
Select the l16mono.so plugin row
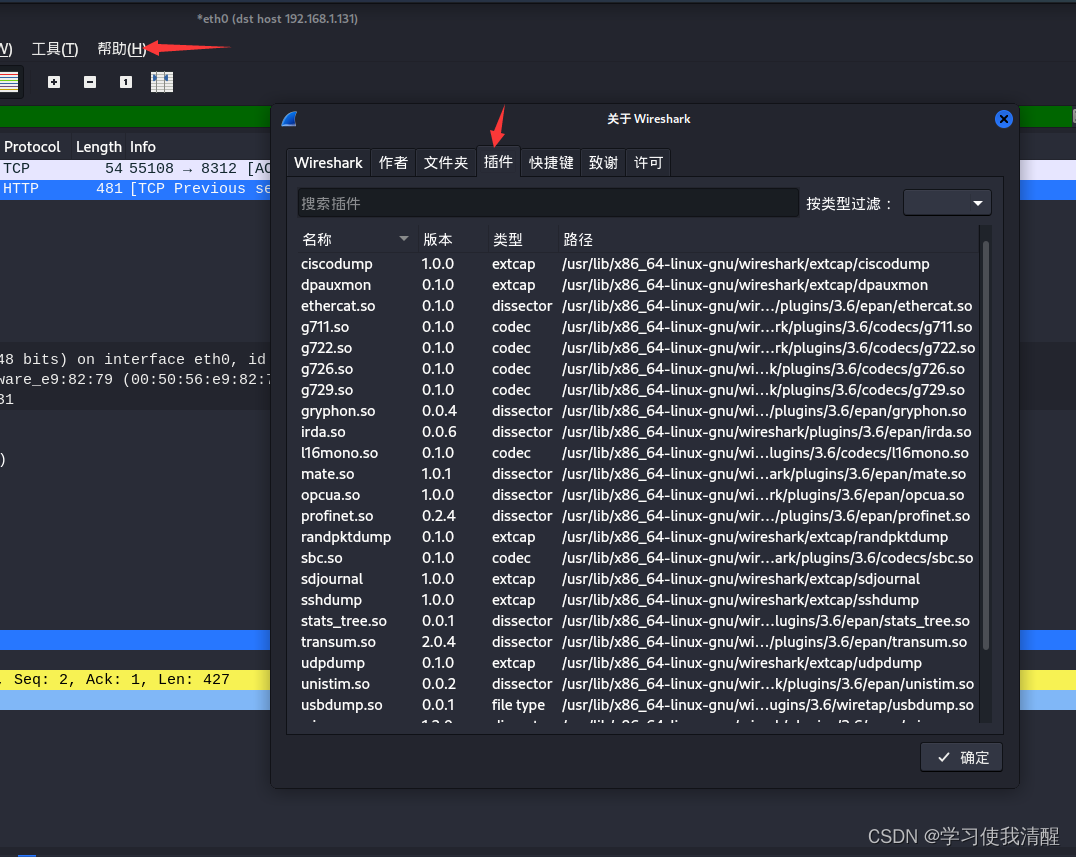[x=638, y=453]
